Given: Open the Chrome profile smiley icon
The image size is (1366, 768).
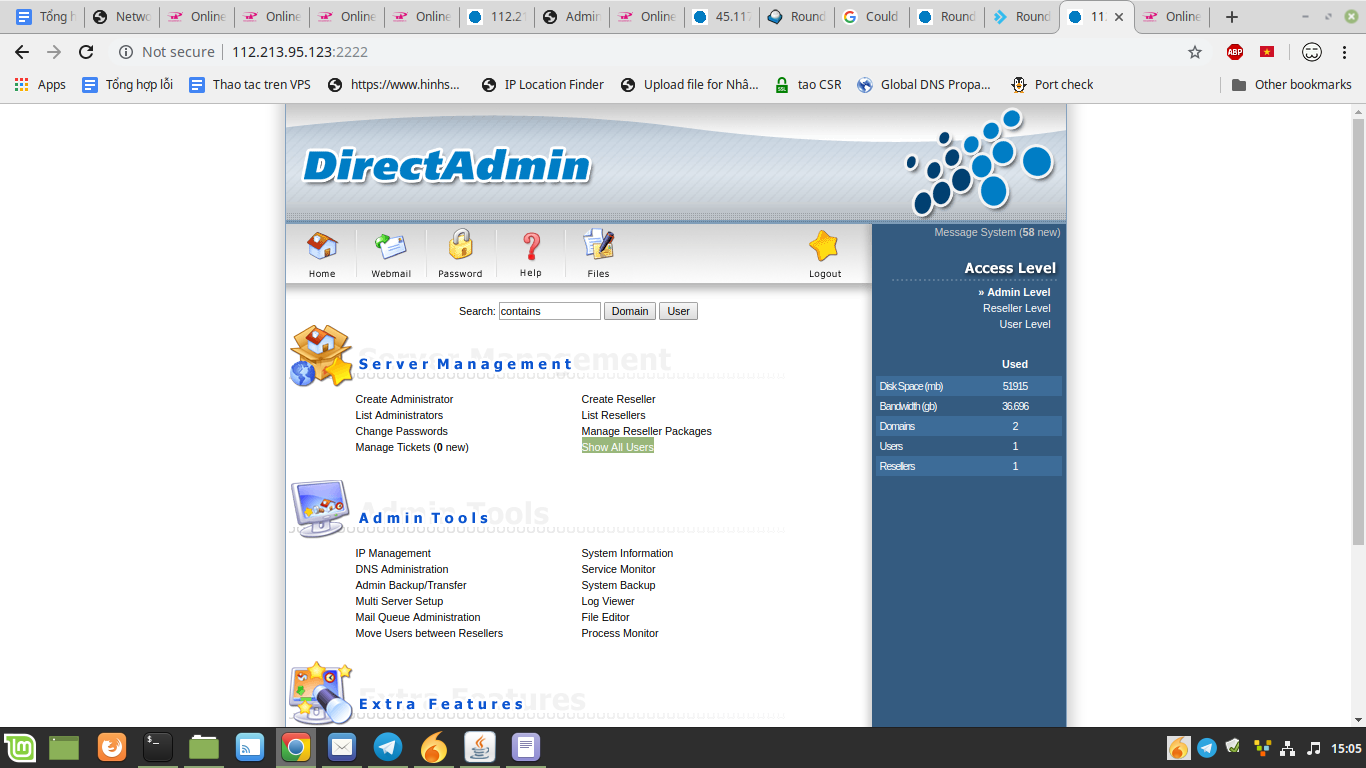Looking at the screenshot, I should [1312, 52].
